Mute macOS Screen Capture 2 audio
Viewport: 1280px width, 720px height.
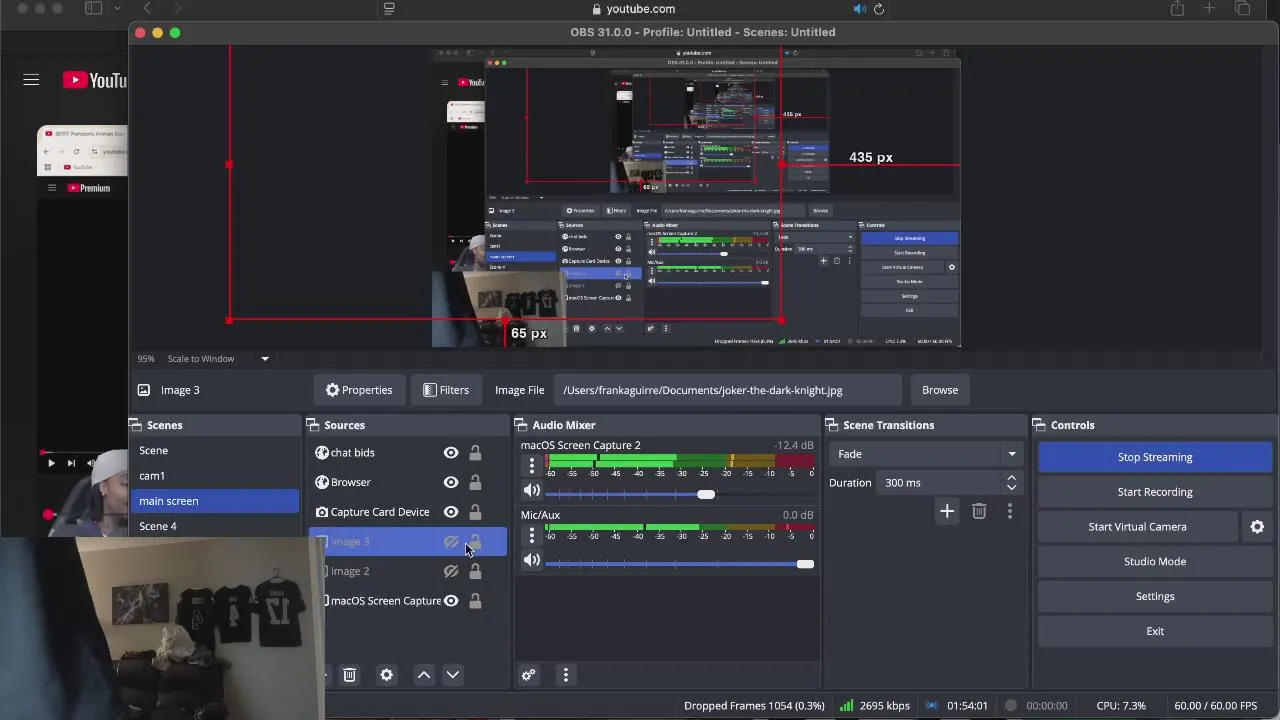point(532,490)
